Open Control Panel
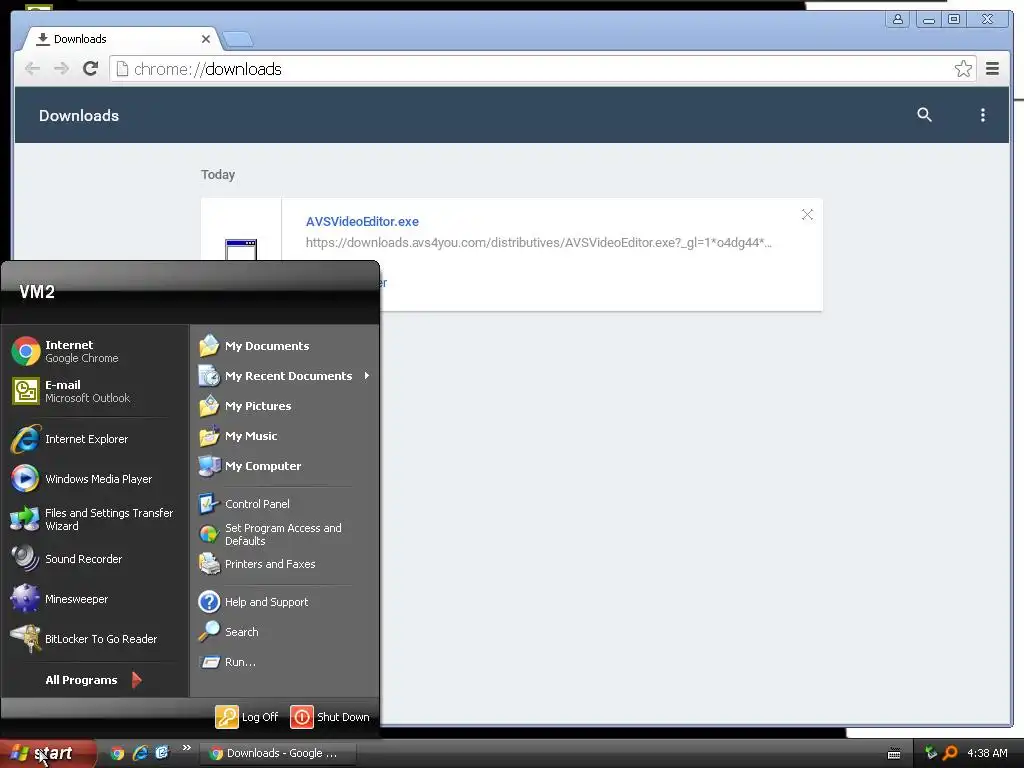The image size is (1024, 768). click(x=285, y=504)
